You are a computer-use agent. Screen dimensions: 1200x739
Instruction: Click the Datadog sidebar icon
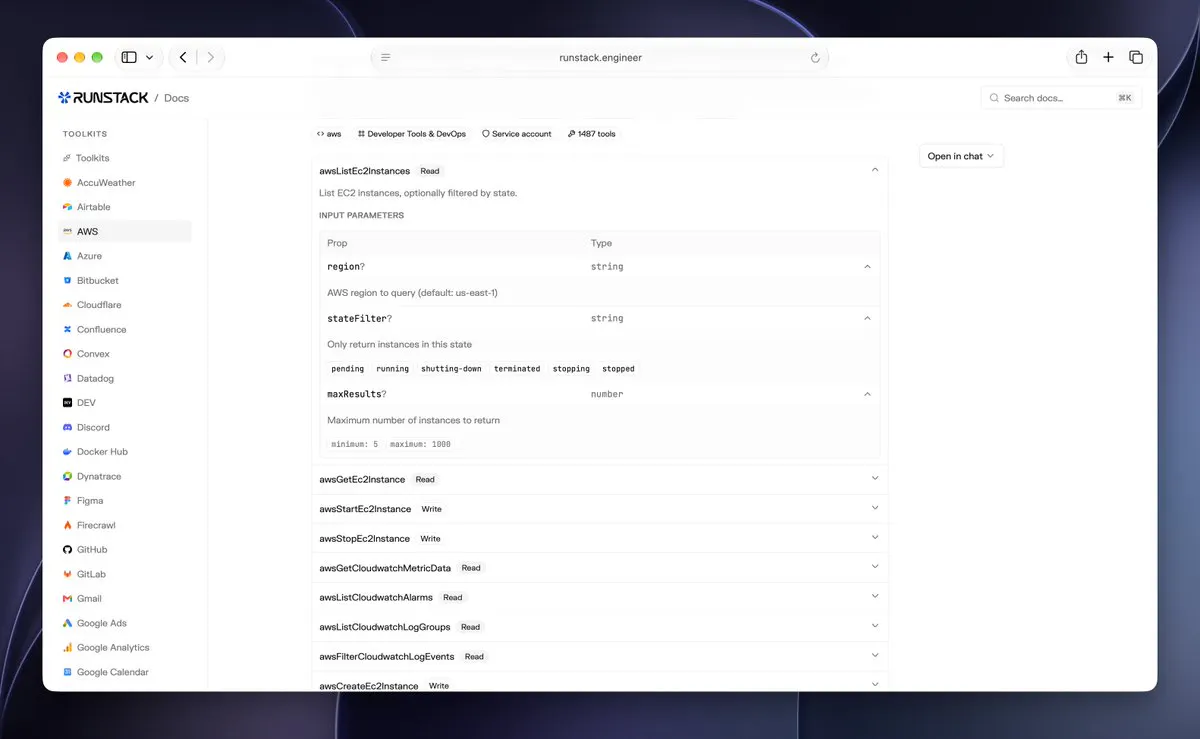(x=67, y=379)
